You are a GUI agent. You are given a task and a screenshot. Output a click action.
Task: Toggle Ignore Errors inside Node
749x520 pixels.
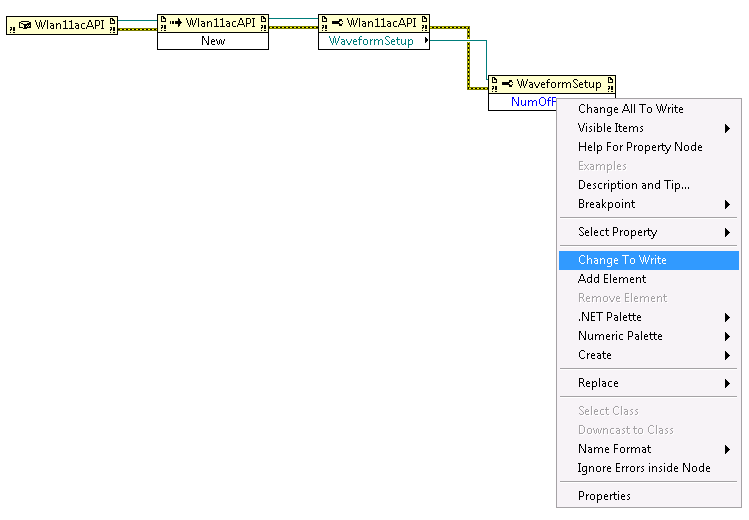644,468
